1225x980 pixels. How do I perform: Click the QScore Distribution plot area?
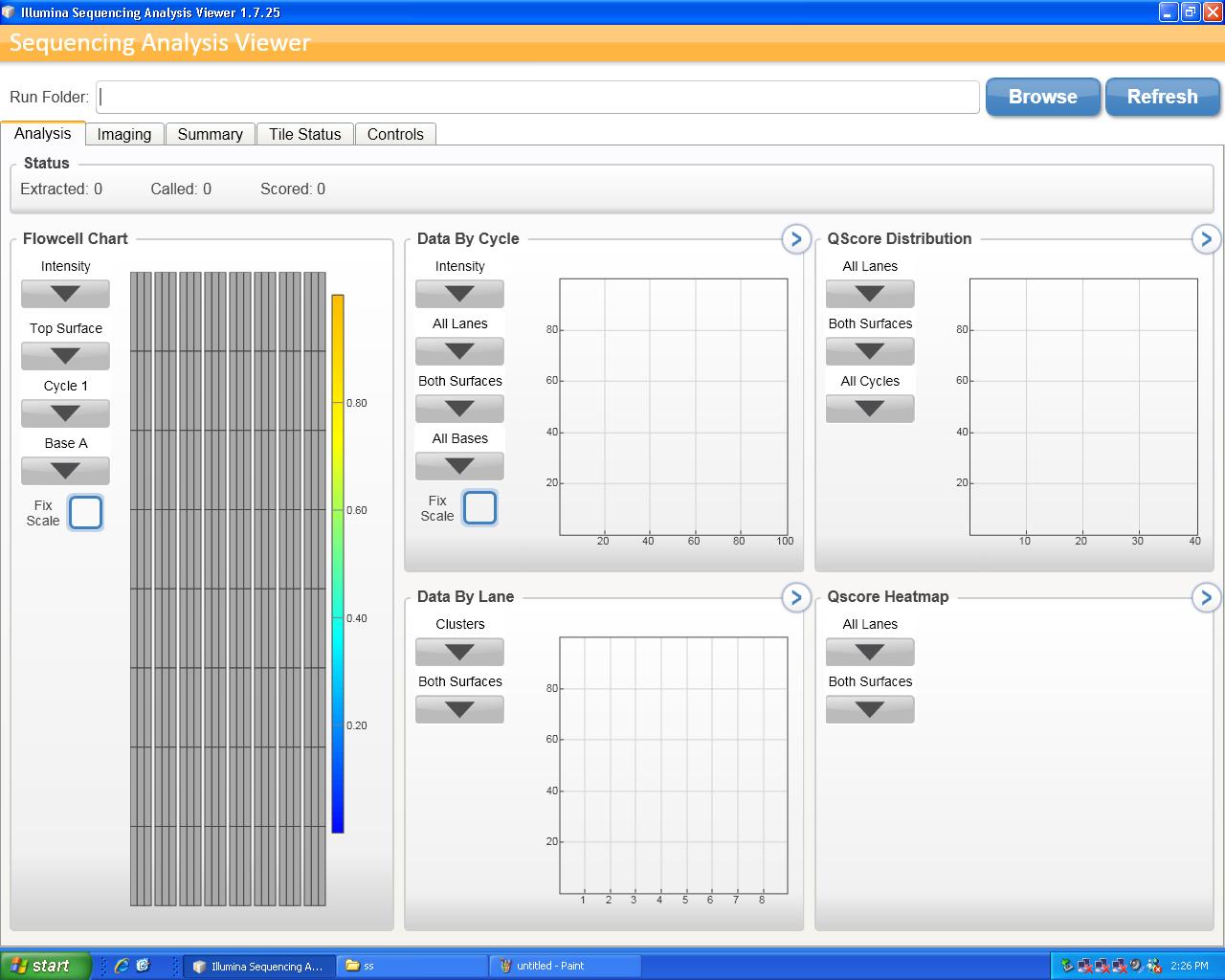(x=1083, y=407)
